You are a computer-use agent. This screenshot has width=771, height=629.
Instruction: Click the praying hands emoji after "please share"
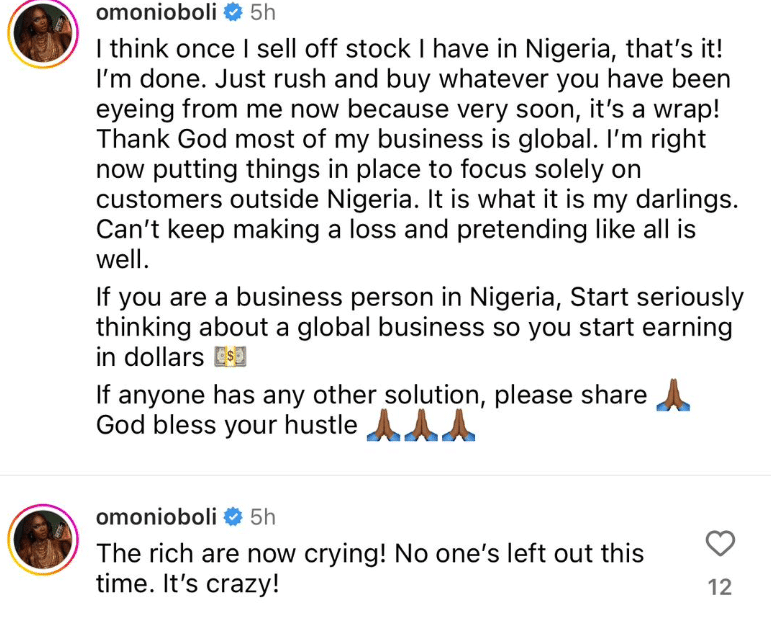(x=672, y=395)
